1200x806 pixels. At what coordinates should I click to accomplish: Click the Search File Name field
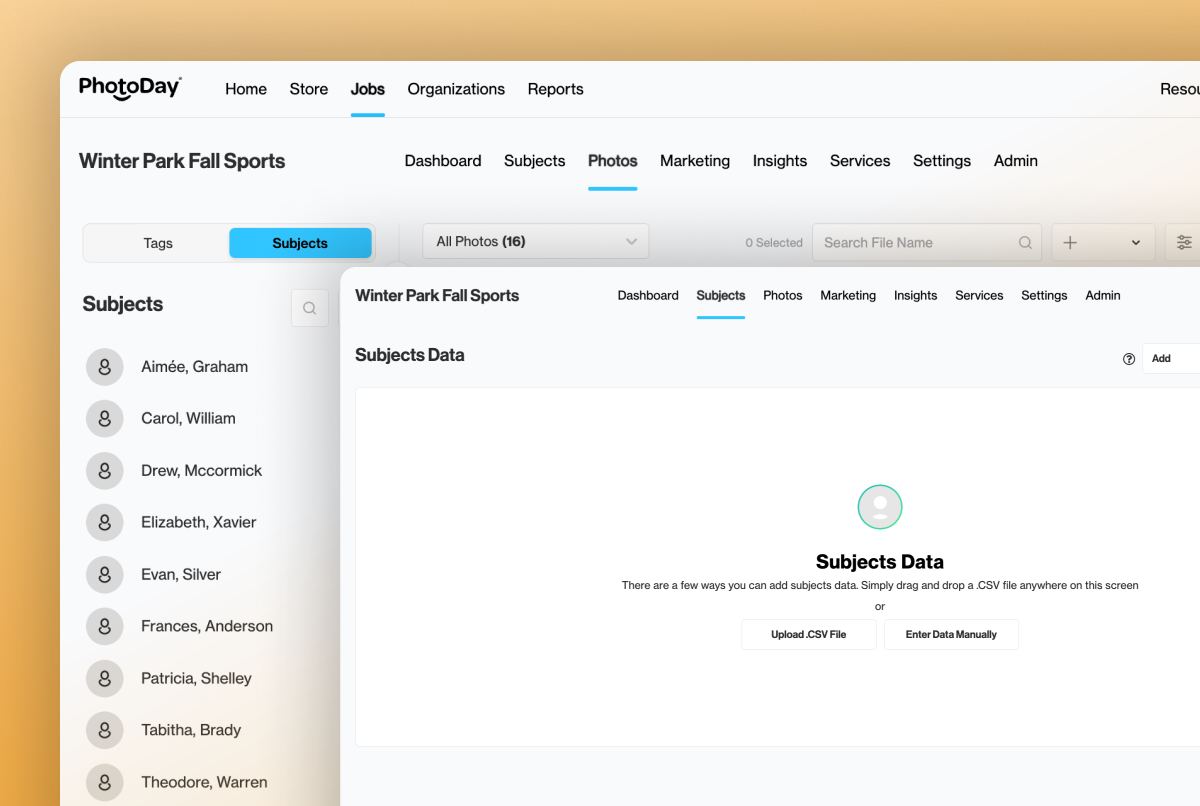[927, 242]
